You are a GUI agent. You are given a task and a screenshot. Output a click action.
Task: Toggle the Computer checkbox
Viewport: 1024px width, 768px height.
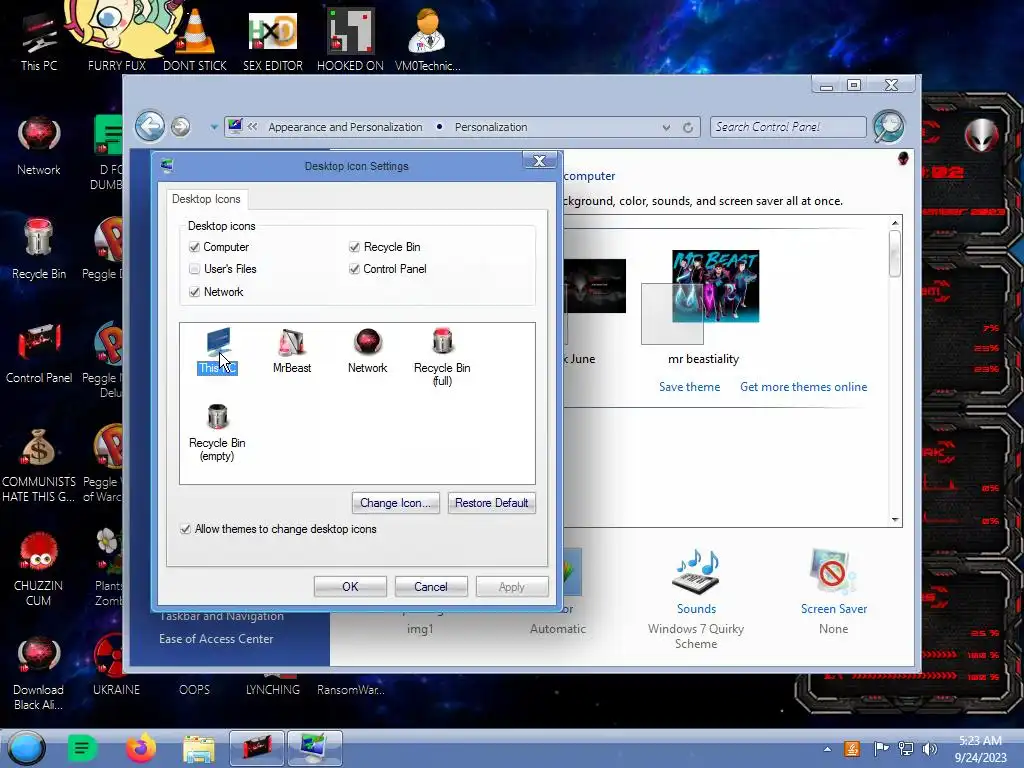click(195, 247)
